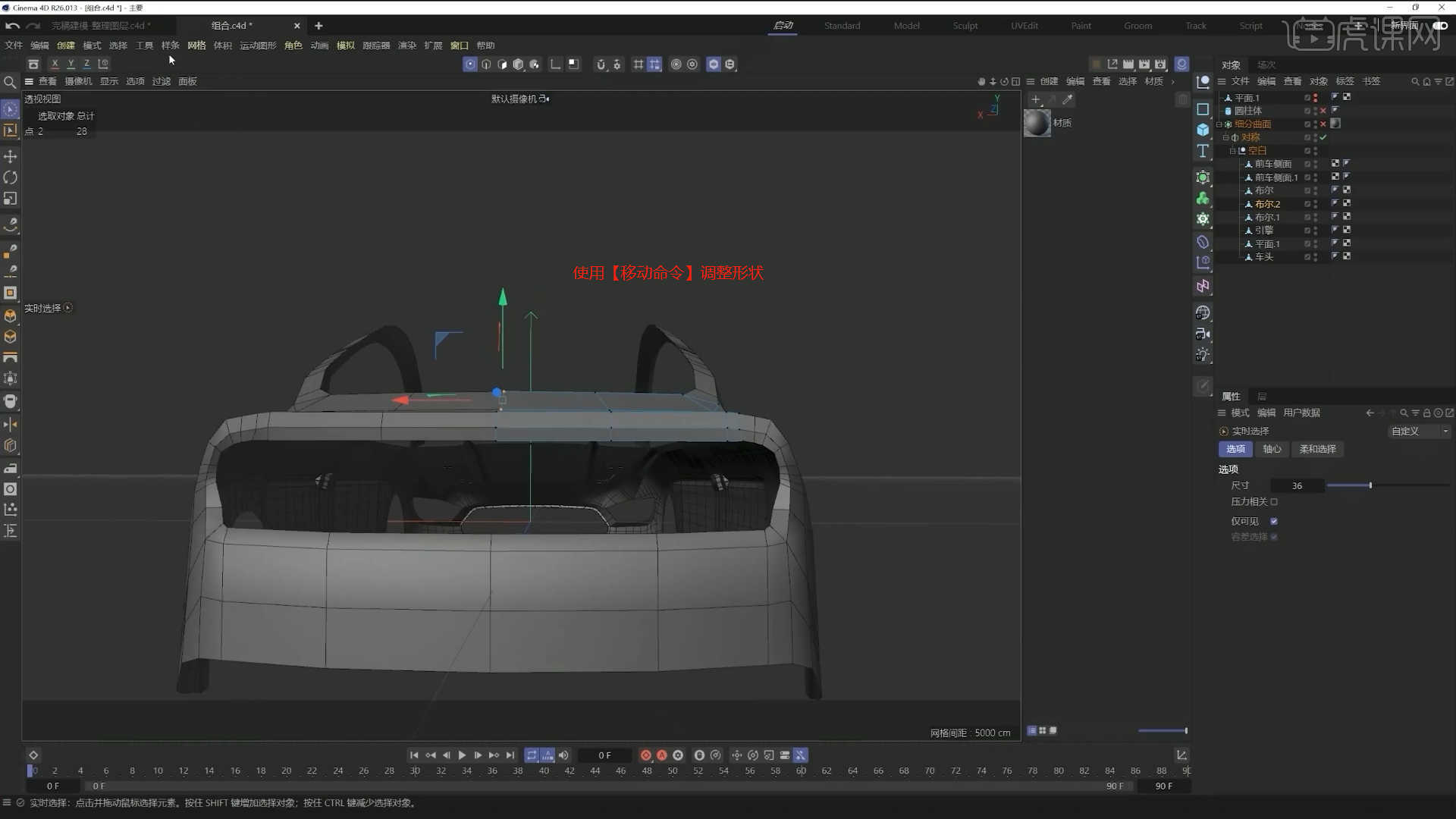Open the 摄像机 viewport menu
This screenshot has height=819, width=1456.
(x=78, y=81)
